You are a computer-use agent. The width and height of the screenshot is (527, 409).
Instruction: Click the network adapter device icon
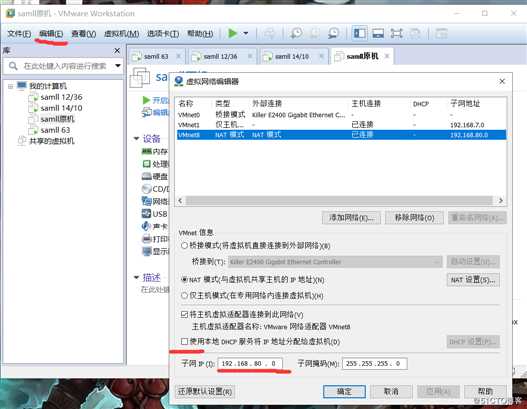tap(147, 201)
